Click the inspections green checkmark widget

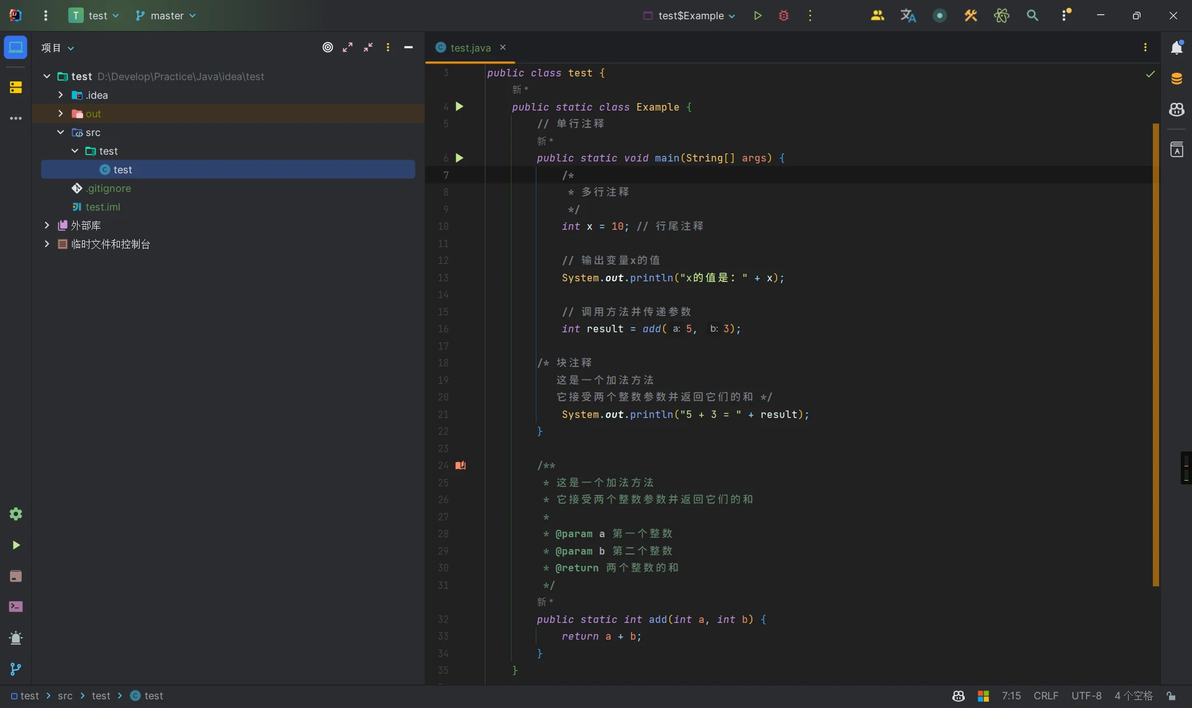[1149, 74]
